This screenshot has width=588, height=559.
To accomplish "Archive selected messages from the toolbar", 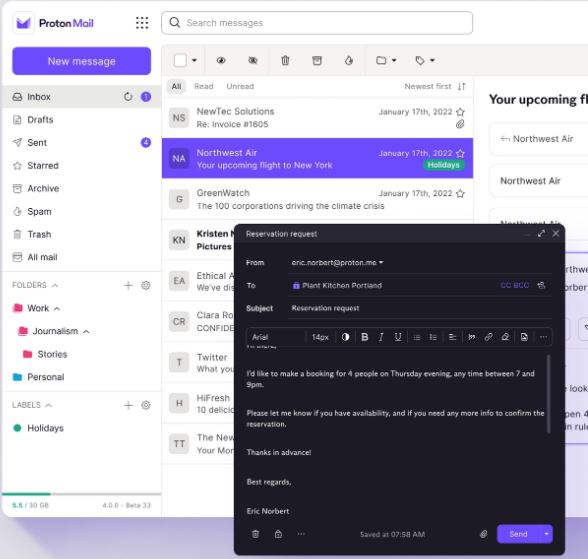I will [317, 60].
